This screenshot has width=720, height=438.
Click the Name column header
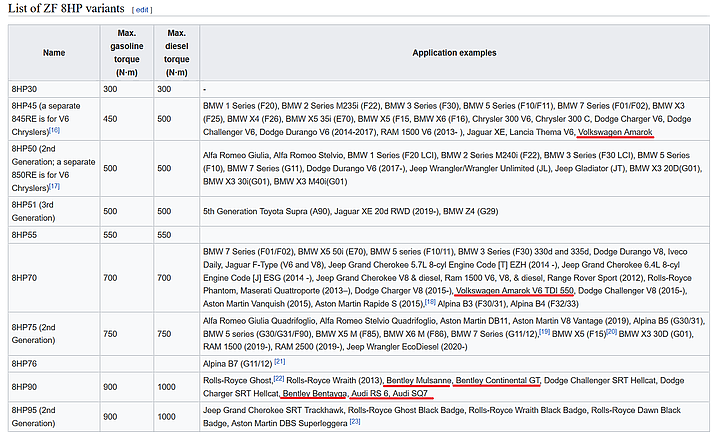click(x=54, y=53)
